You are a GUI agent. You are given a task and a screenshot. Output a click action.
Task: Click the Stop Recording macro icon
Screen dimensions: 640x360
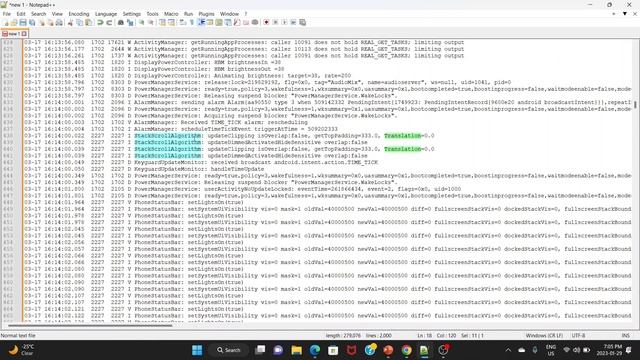coord(275,22)
